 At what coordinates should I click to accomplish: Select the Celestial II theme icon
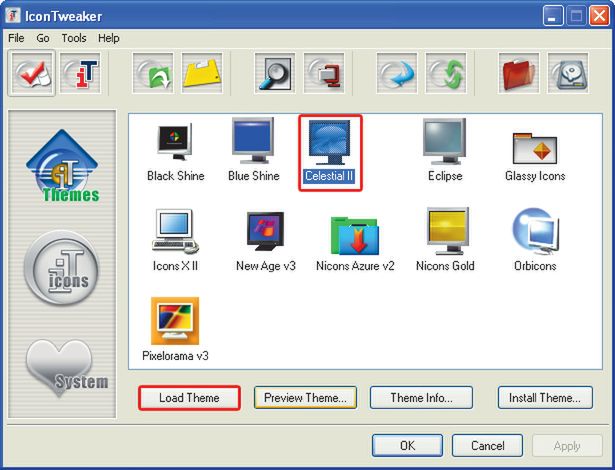(329, 151)
